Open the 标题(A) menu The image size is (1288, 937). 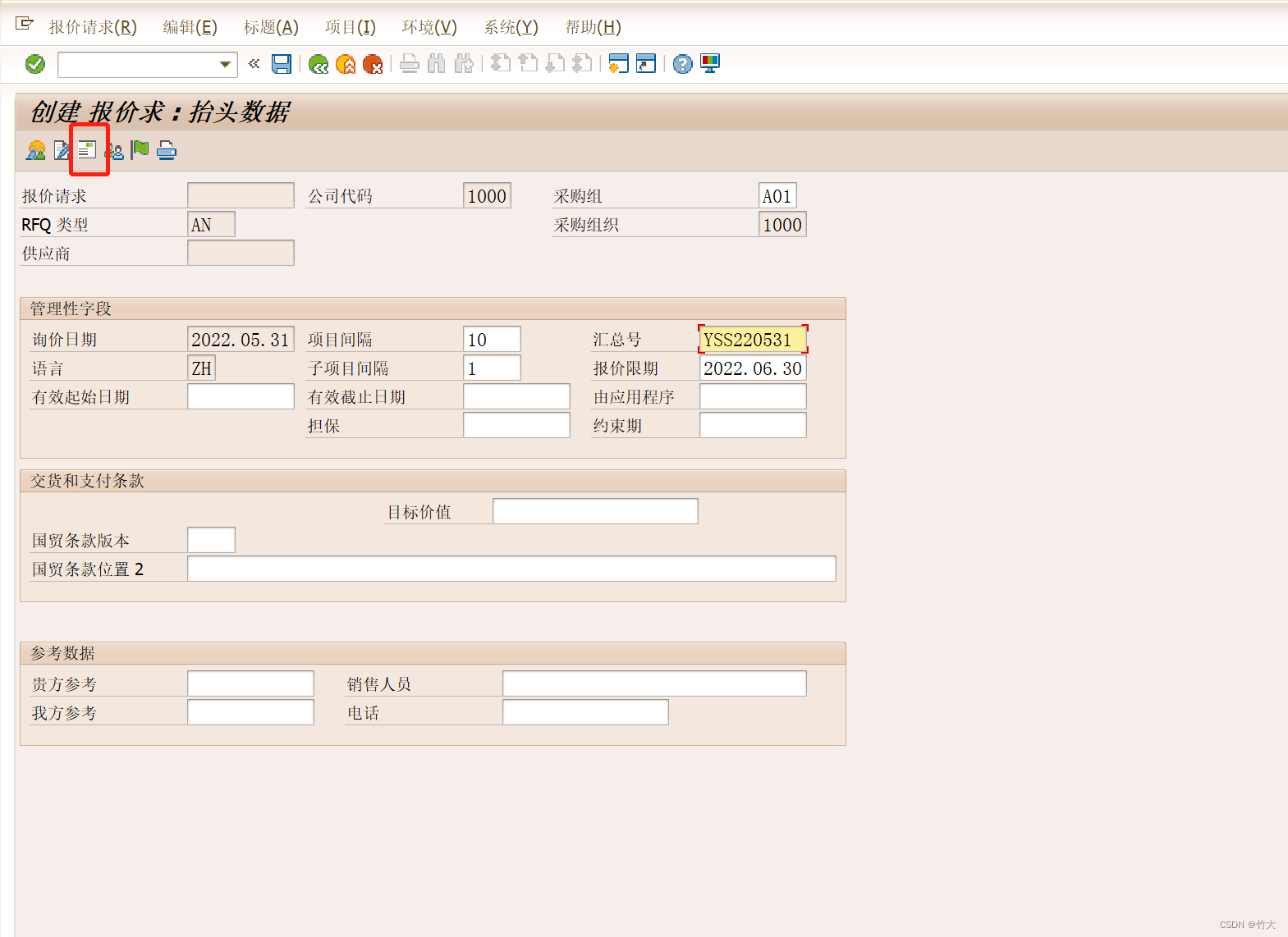tap(271, 27)
